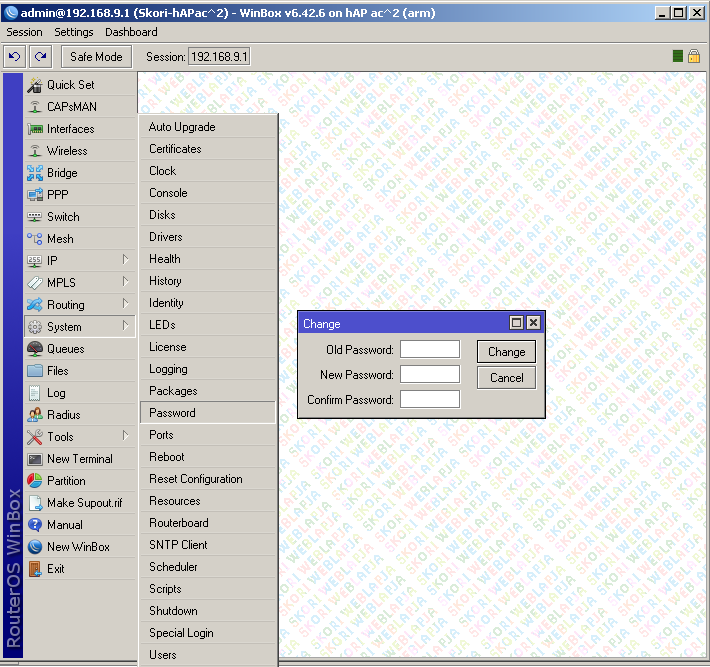Open the Settings menu in menu bar

click(x=74, y=32)
